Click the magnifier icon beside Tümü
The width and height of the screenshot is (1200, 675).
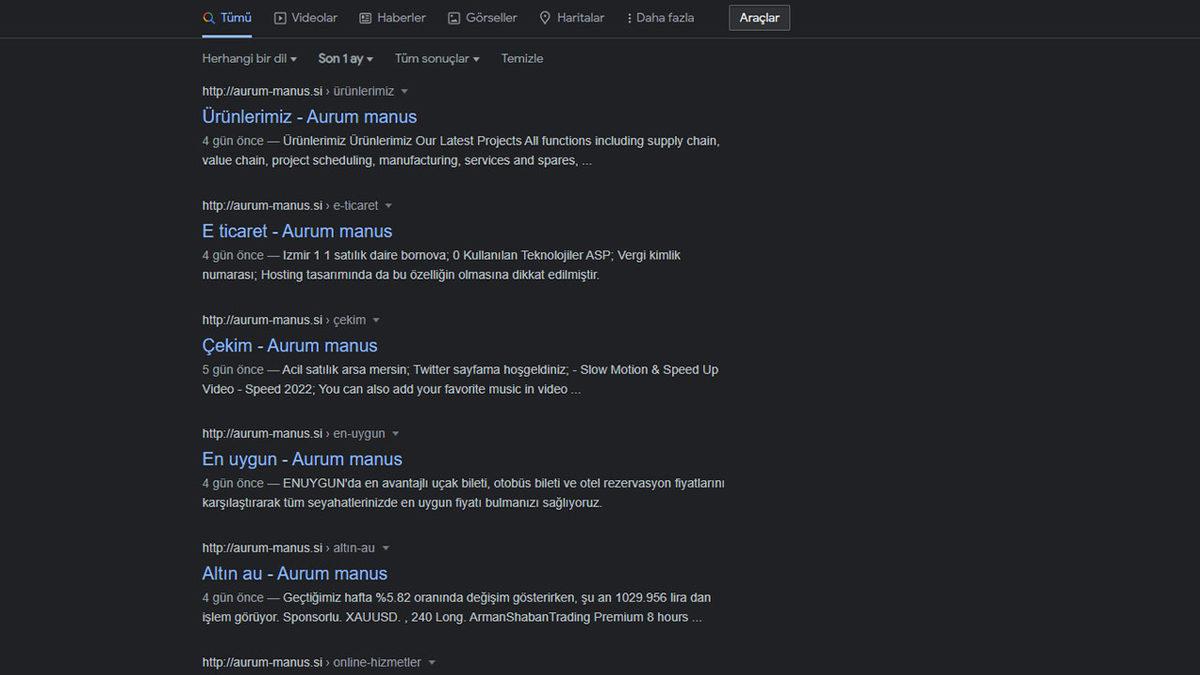coord(210,17)
